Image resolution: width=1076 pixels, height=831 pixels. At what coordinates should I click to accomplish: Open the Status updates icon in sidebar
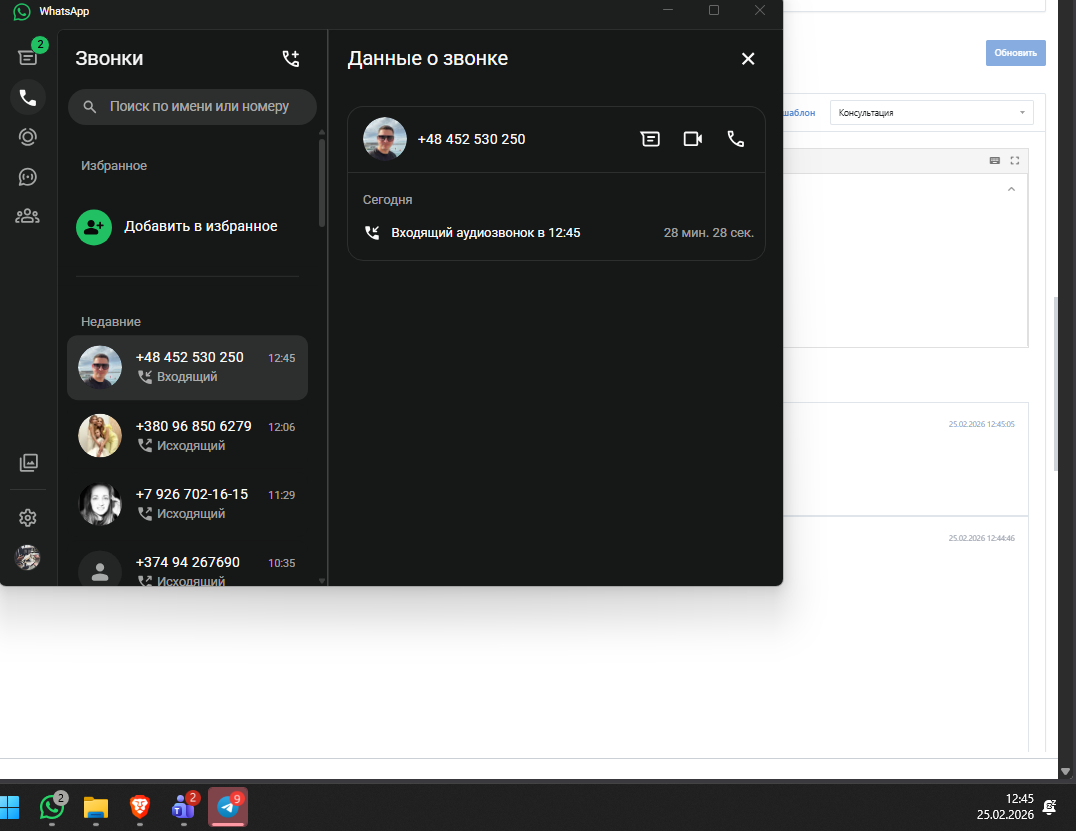(x=27, y=137)
